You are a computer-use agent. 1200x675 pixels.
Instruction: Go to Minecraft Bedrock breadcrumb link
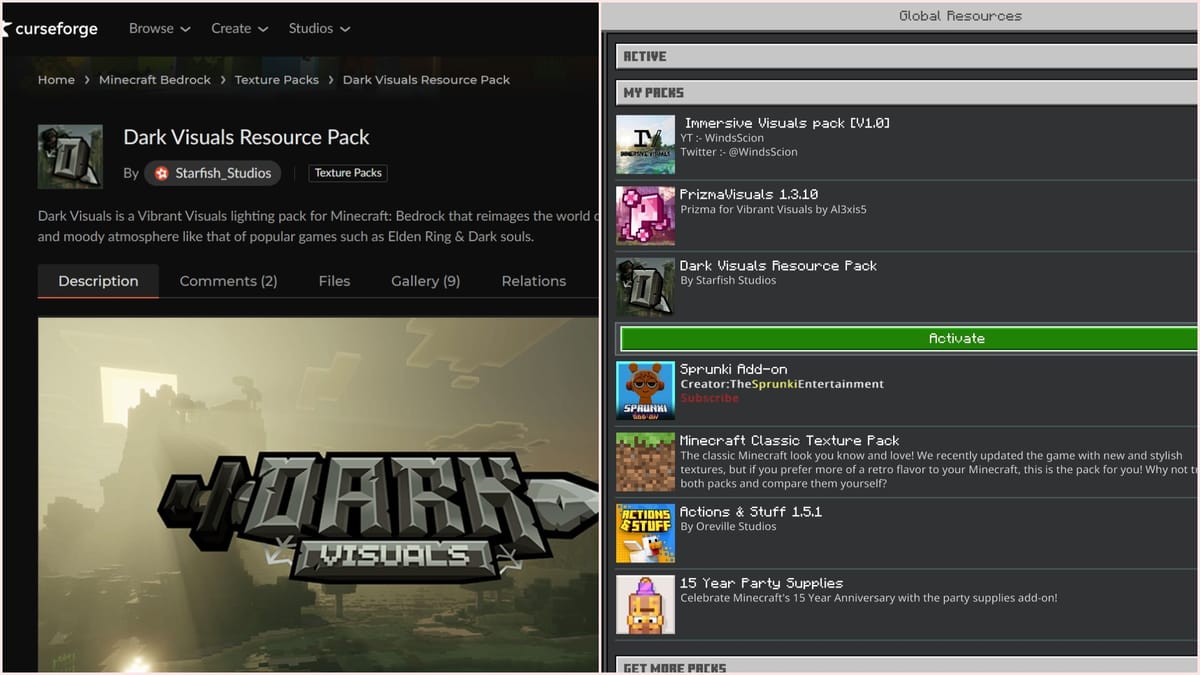click(155, 80)
